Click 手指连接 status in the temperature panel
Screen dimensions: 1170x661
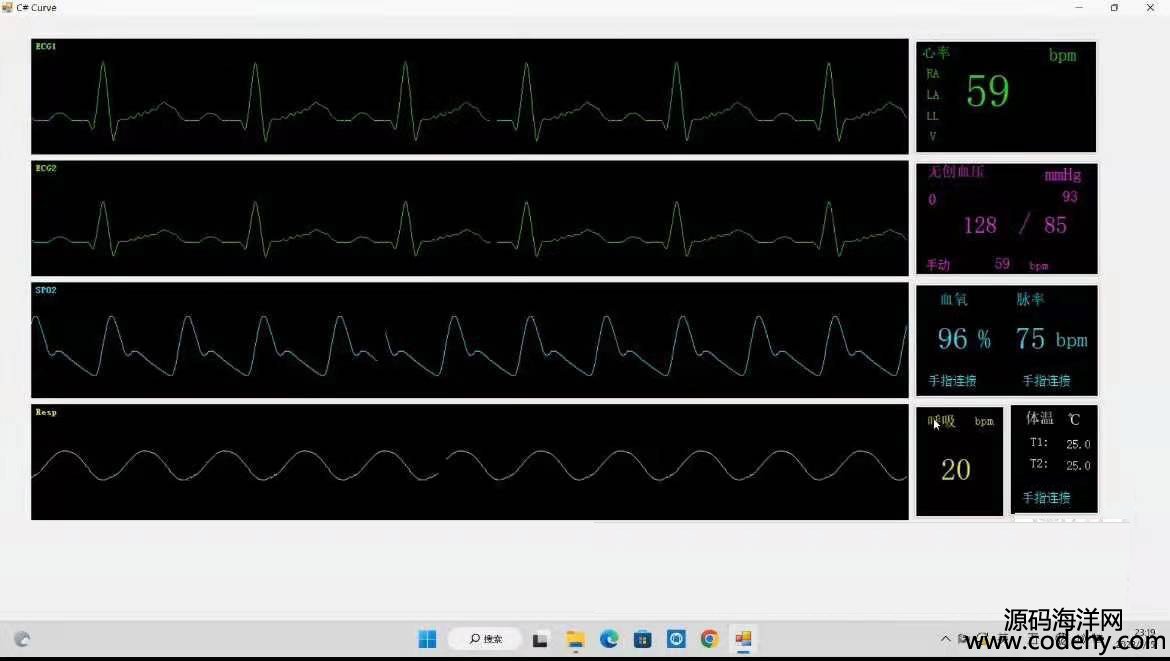pyautogui.click(x=1046, y=498)
